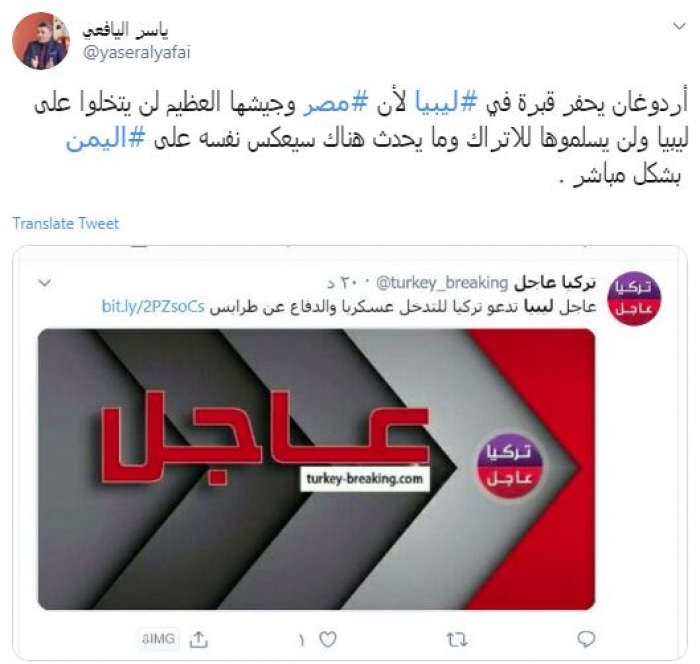Click the تركيا عاجل account name
Image resolution: width=700 pixels, height=664 pixels.
coord(555,283)
